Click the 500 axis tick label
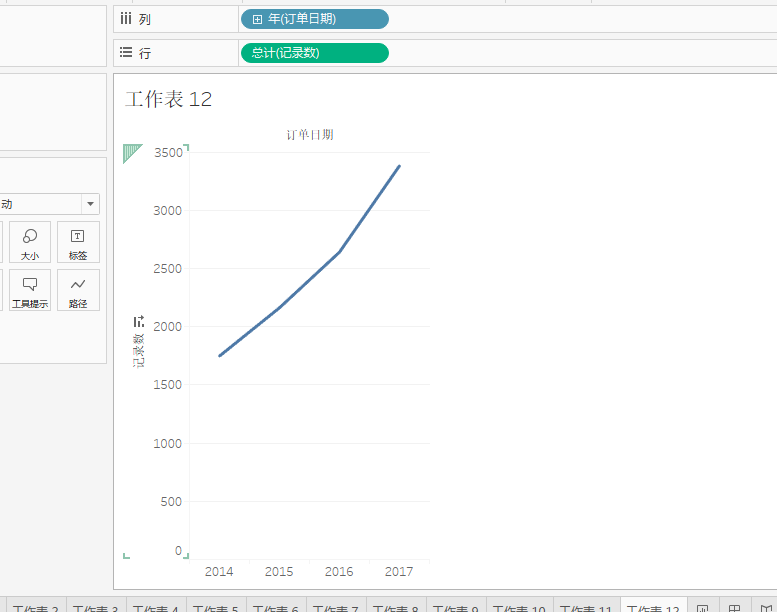Viewport: 777px width, 612px height. click(171, 501)
